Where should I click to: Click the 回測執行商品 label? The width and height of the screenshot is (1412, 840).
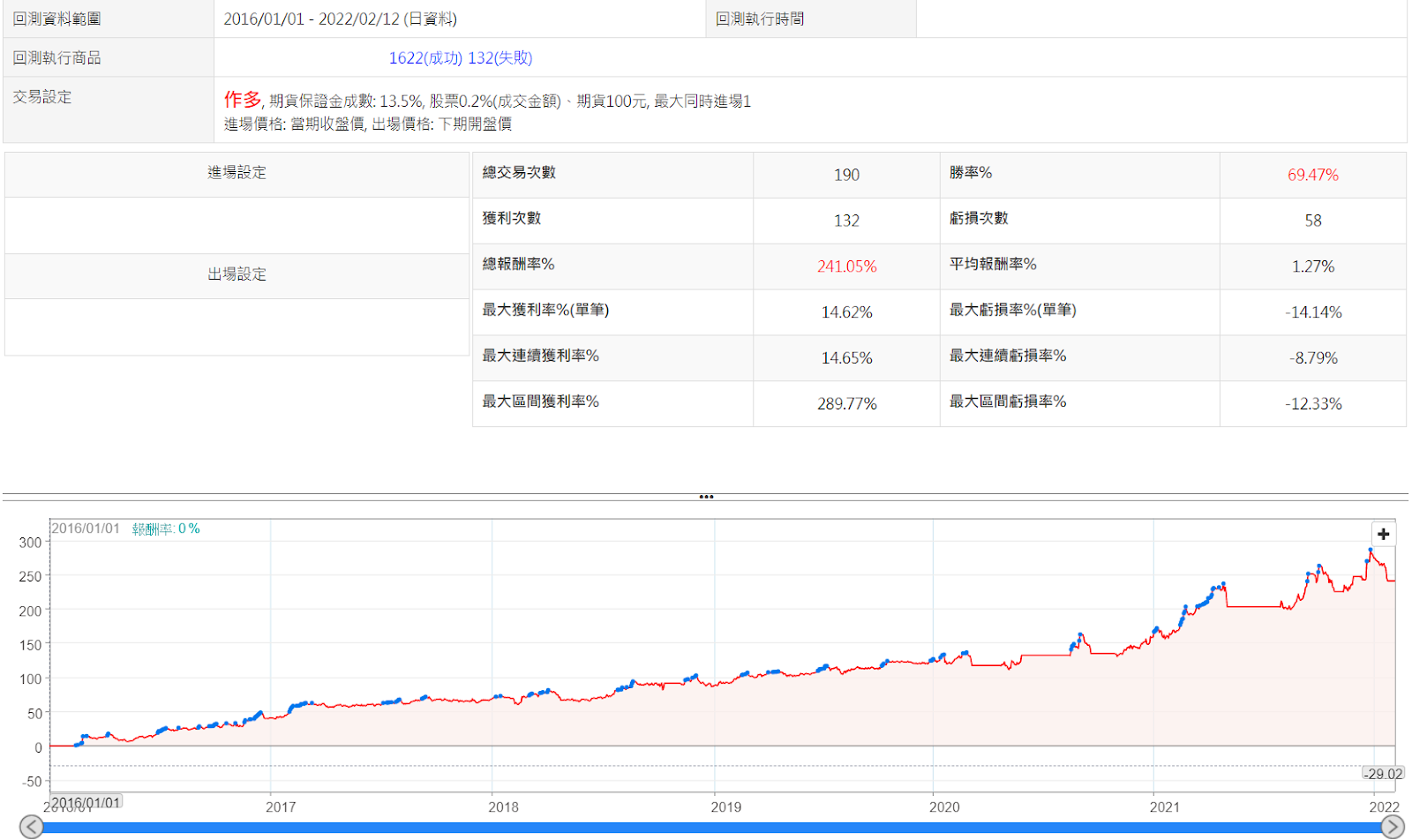pos(56,57)
